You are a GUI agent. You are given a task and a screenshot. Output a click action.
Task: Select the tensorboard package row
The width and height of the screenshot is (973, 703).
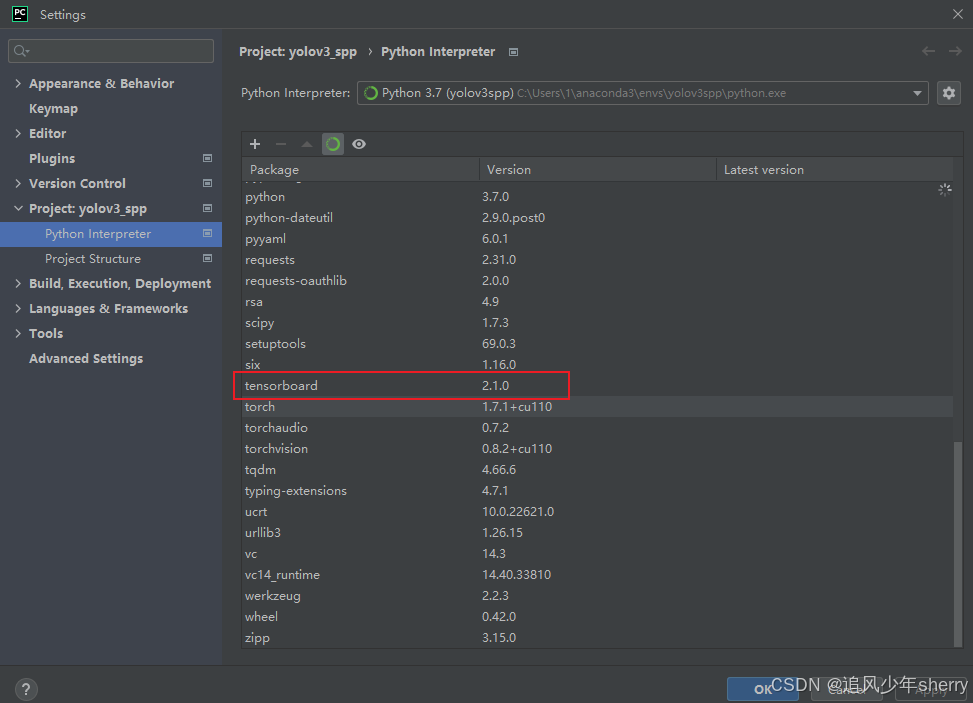(598, 385)
